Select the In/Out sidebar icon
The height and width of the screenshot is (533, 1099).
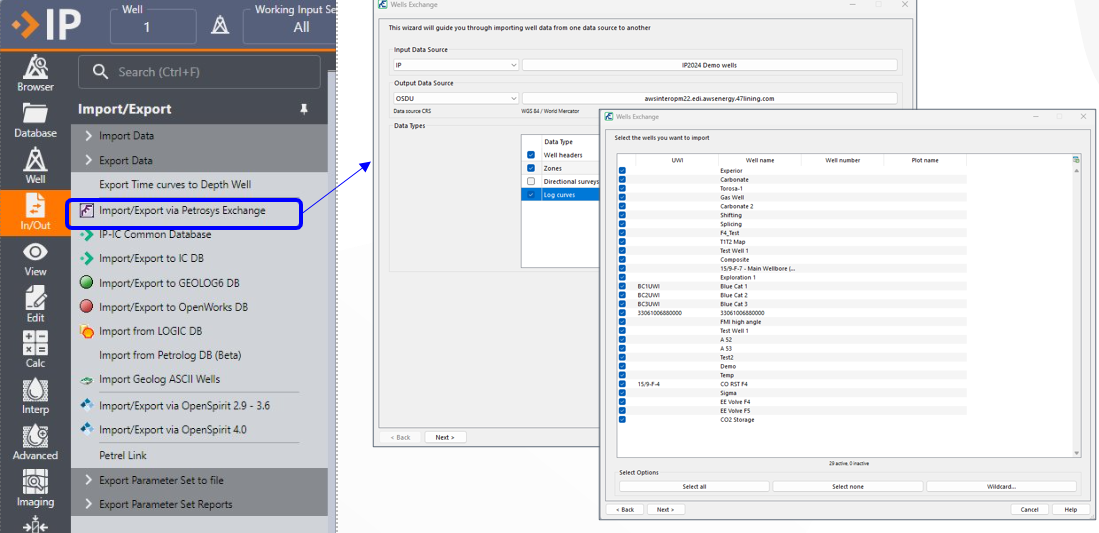35,212
